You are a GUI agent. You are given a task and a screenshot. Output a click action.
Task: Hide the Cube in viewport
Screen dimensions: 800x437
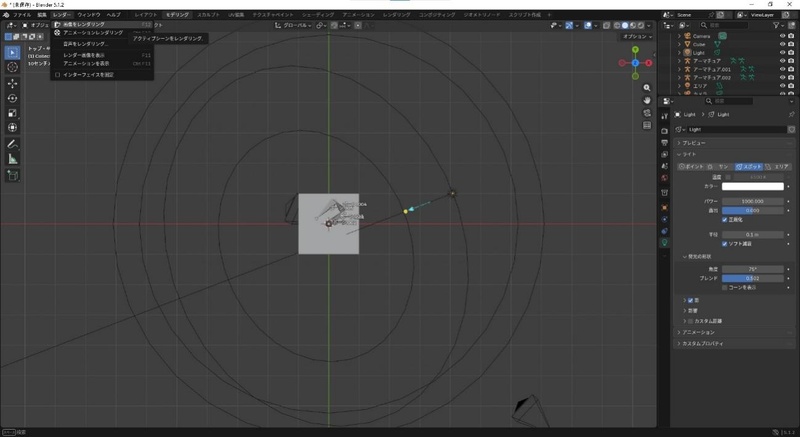point(782,44)
